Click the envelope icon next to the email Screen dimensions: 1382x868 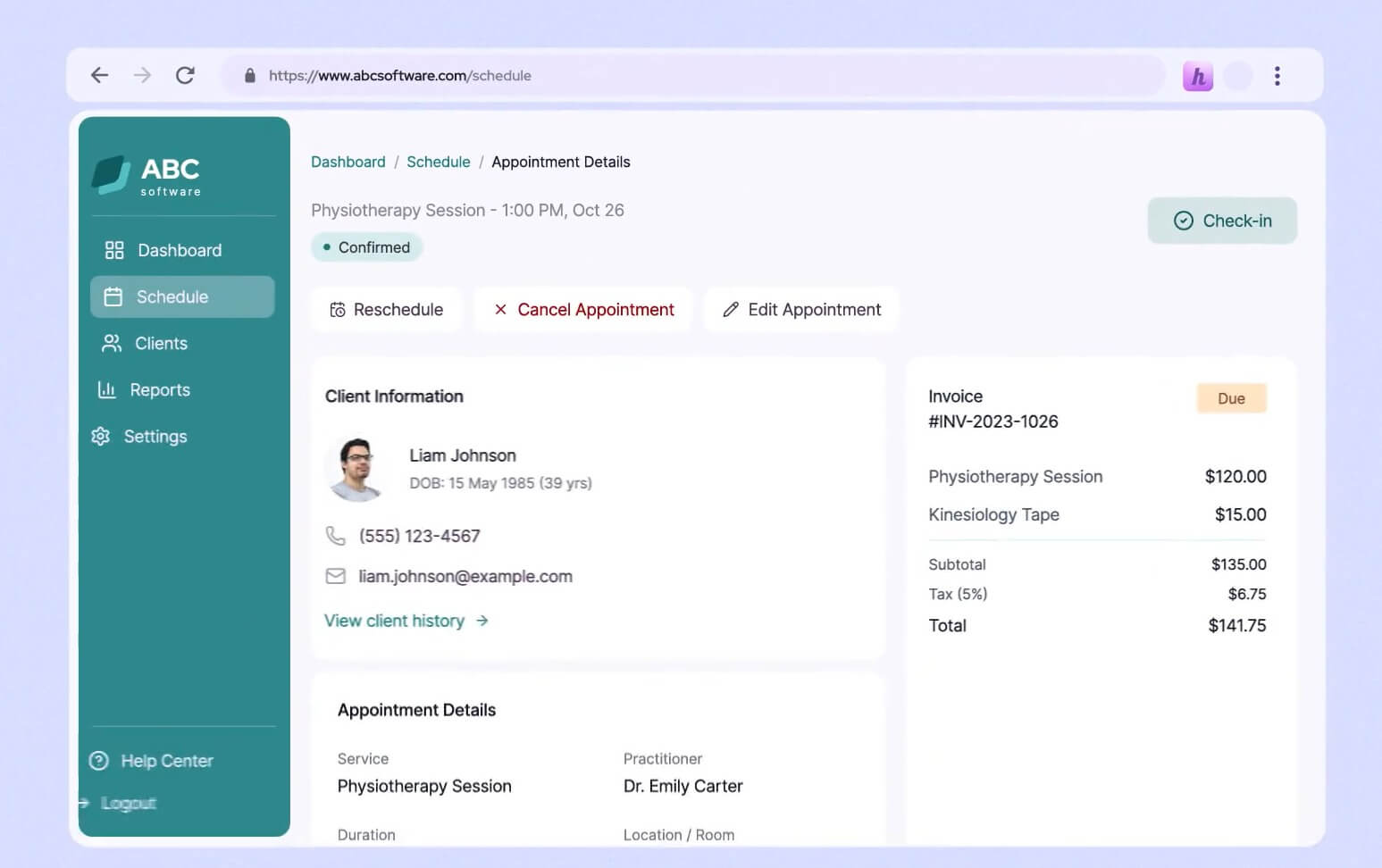click(x=336, y=576)
